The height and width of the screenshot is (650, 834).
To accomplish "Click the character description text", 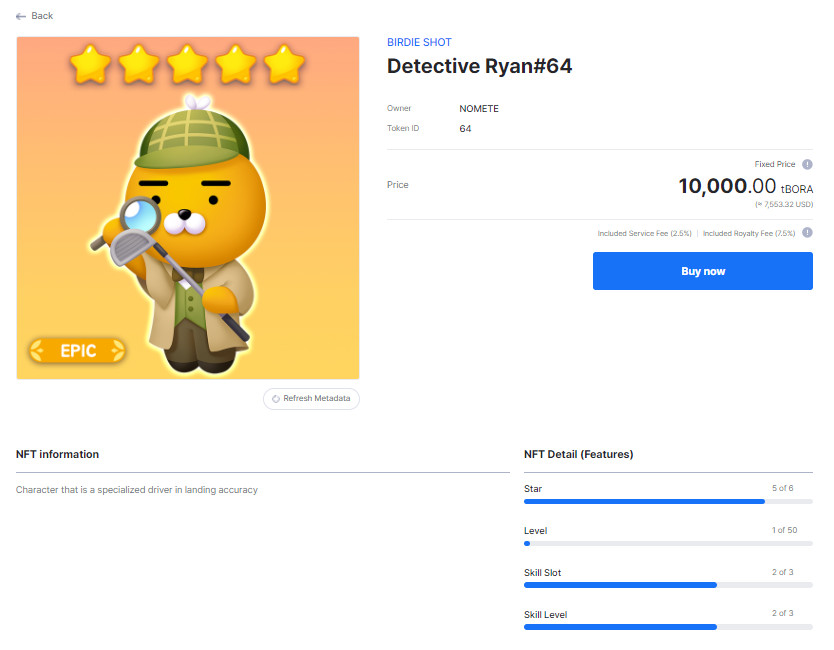I will 137,490.
